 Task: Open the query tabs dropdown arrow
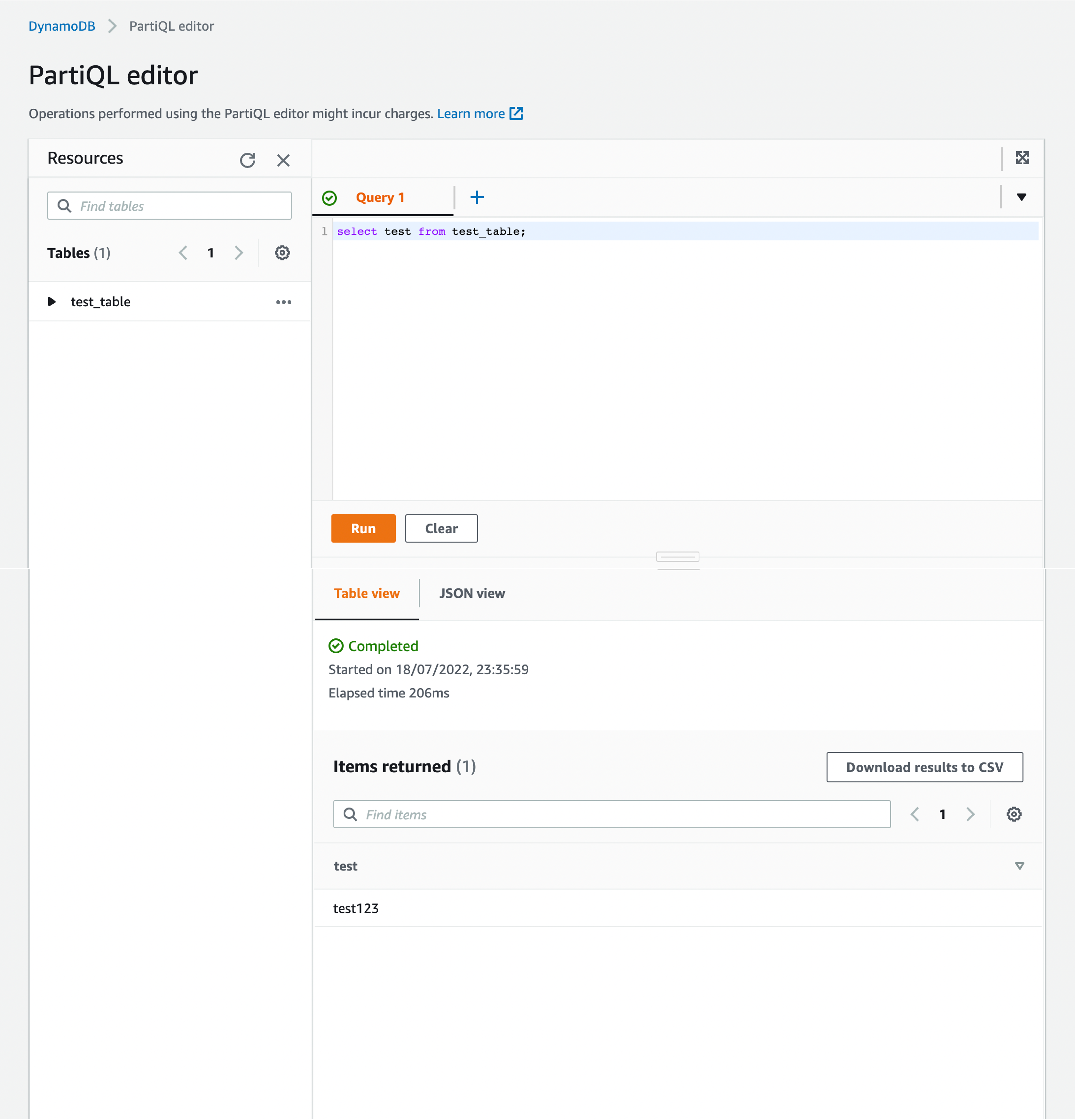(x=1022, y=197)
